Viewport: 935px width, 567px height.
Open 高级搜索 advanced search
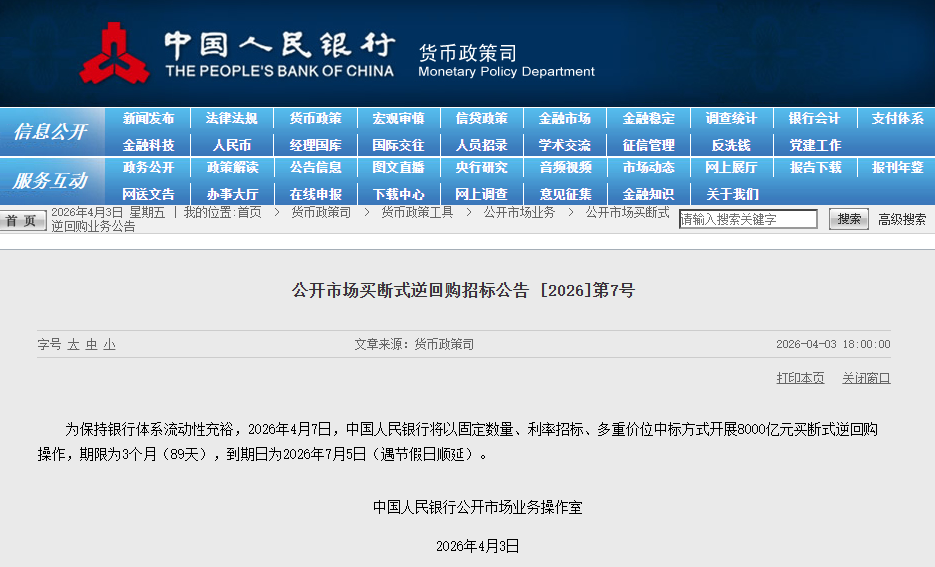point(902,219)
